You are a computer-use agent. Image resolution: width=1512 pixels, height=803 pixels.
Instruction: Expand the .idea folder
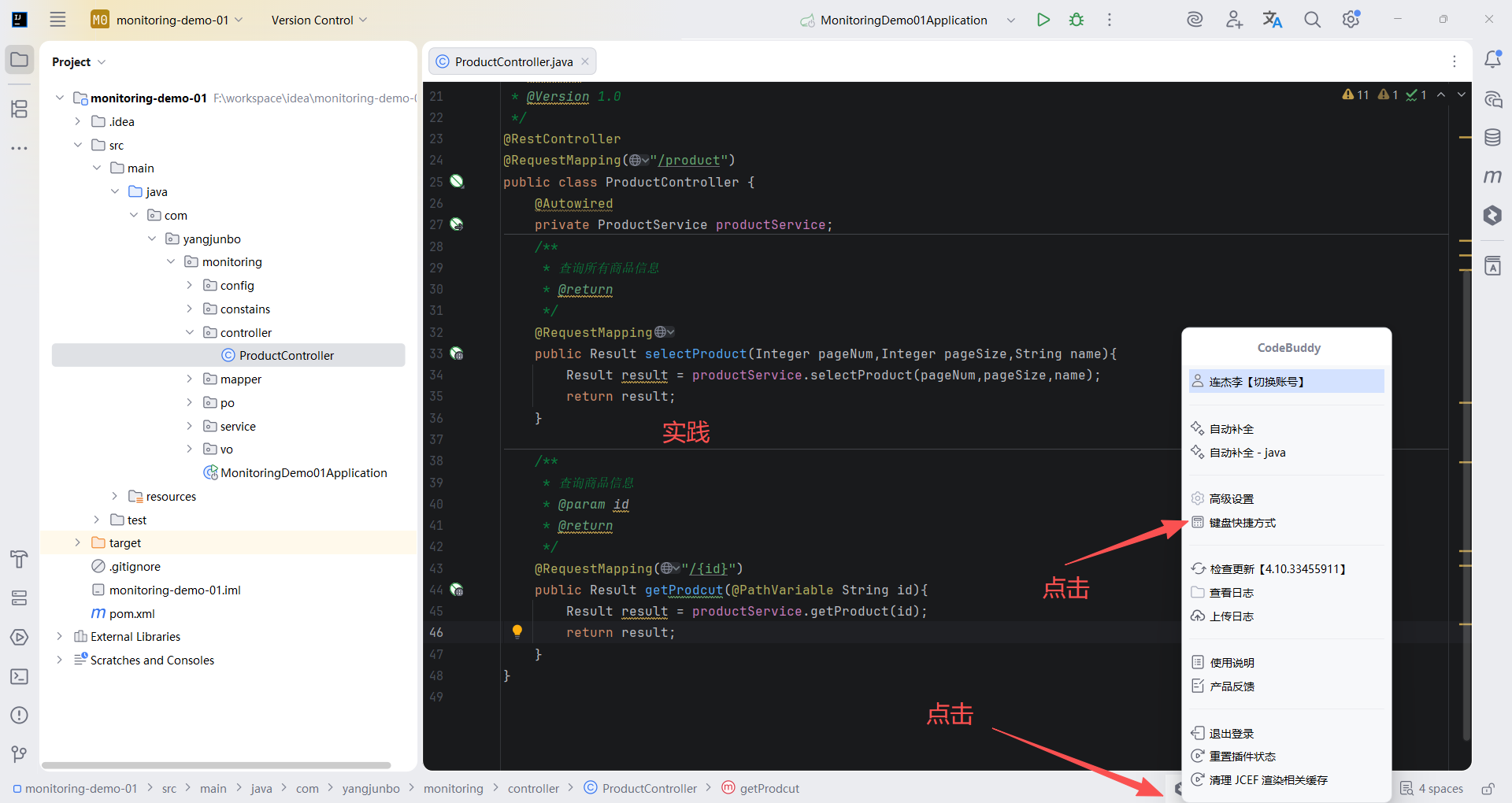77,121
